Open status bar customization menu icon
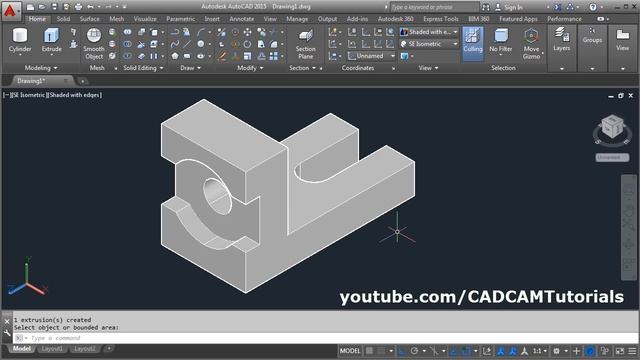This screenshot has width=640, height=360. click(x=632, y=351)
